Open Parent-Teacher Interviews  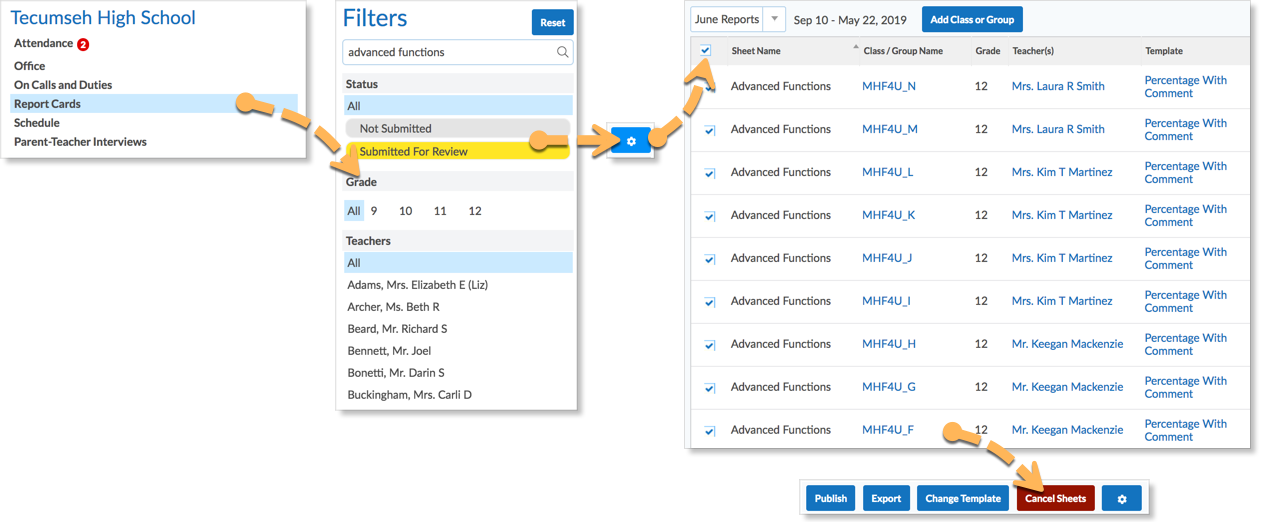click(x=80, y=142)
